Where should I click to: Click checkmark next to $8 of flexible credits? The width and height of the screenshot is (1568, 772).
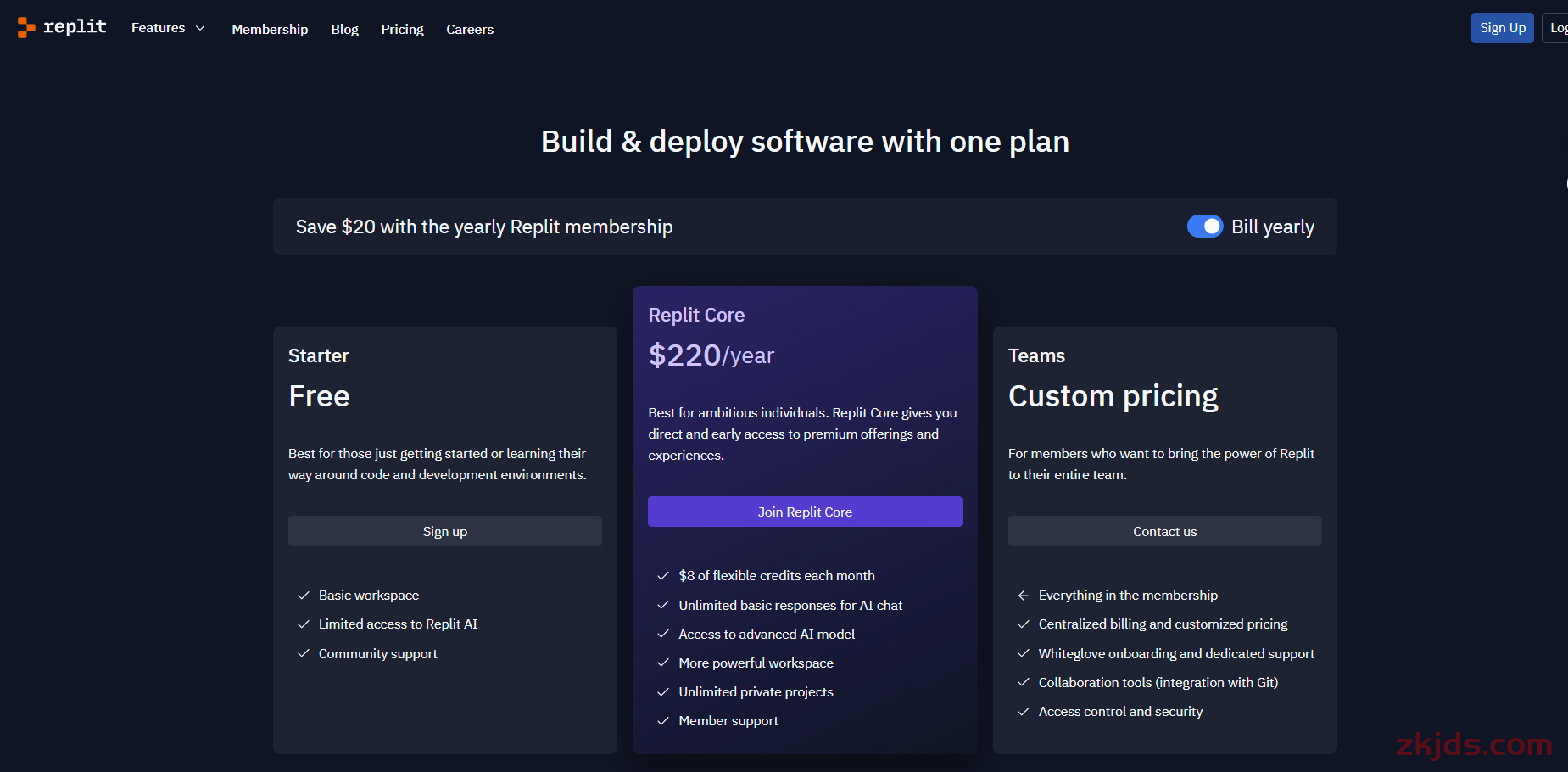(x=663, y=576)
